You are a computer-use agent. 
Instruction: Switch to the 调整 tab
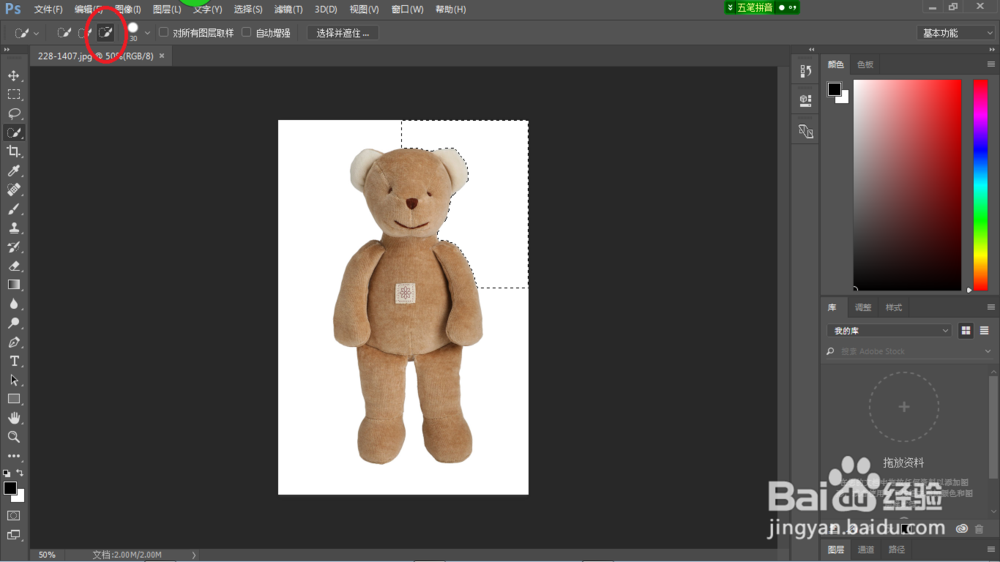(863, 307)
